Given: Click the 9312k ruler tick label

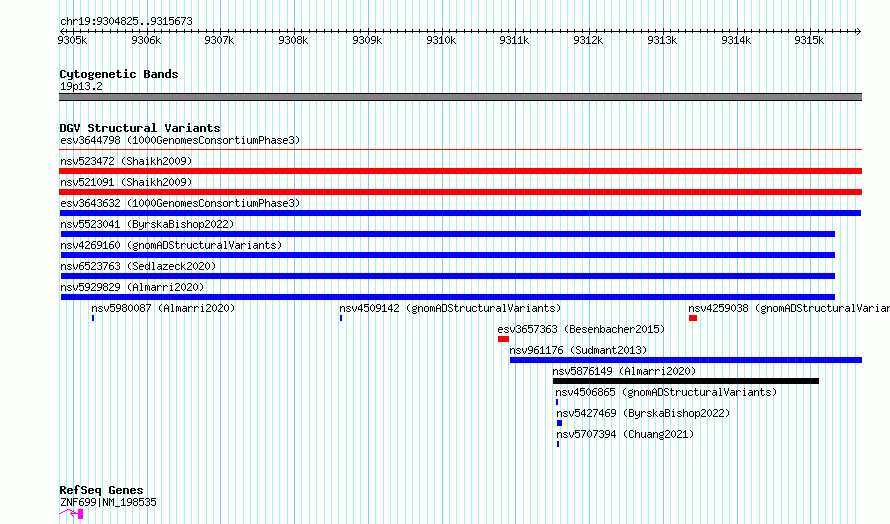Looking at the screenshot, I should click(x=588, y=40).
